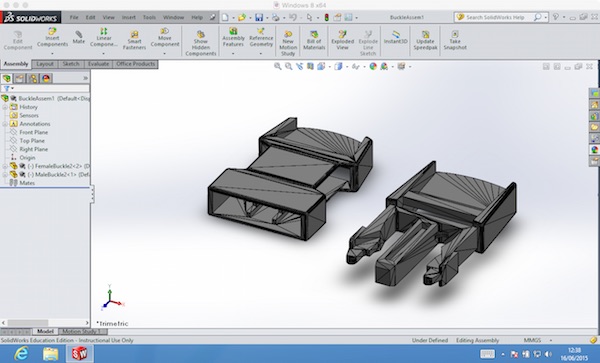This screenshot has height=363, width=600.
Task: Click the New document icon
Action: 225,17
